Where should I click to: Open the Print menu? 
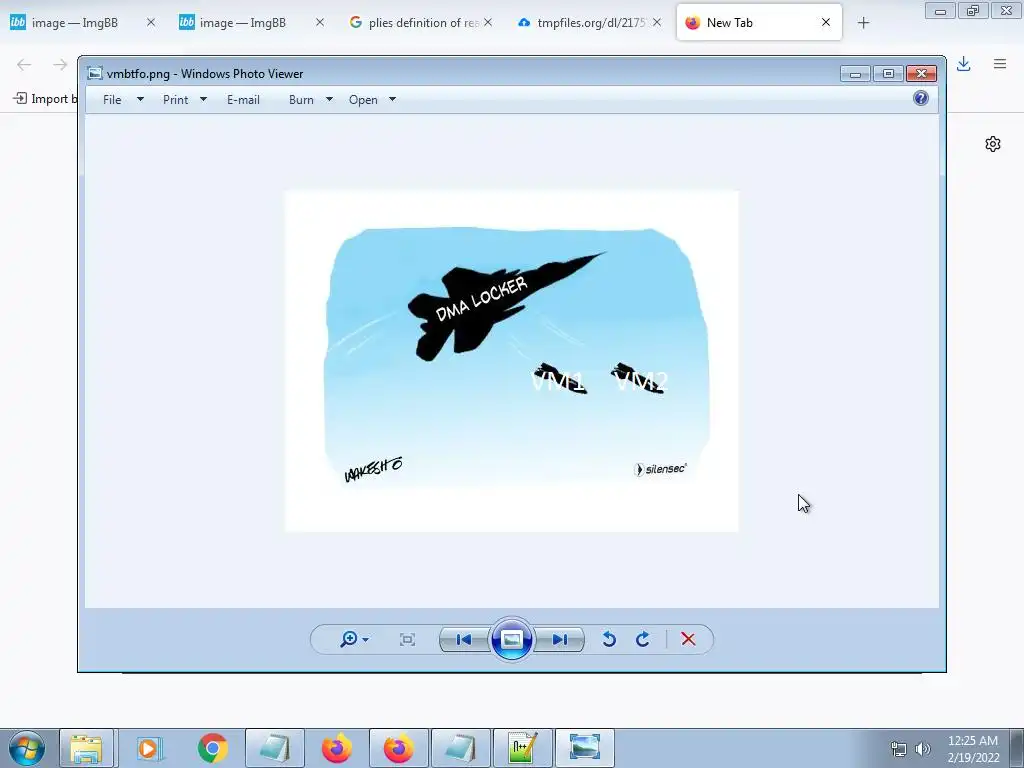176,100
